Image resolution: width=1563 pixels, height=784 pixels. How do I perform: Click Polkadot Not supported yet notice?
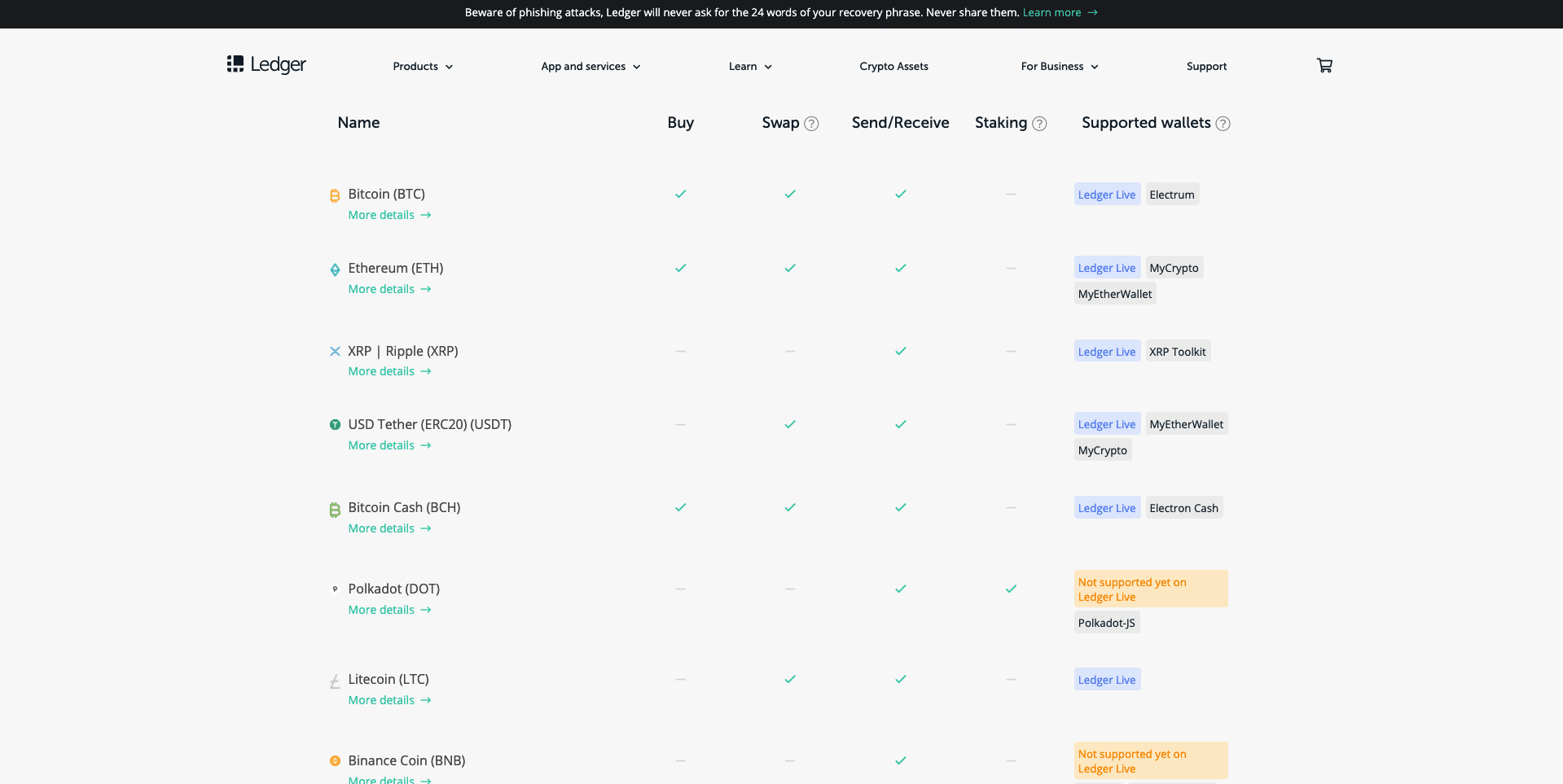tap(1151, 589)
